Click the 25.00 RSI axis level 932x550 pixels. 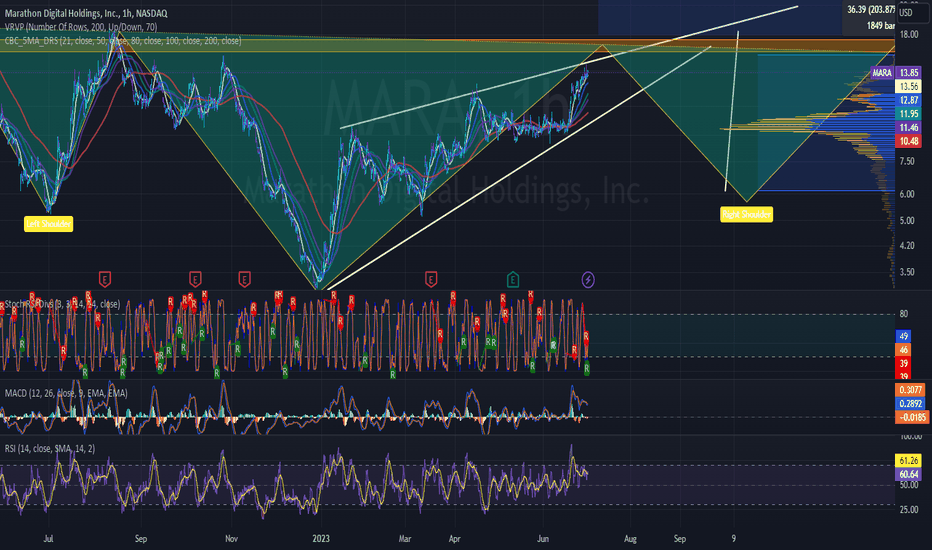click(909, 510)
